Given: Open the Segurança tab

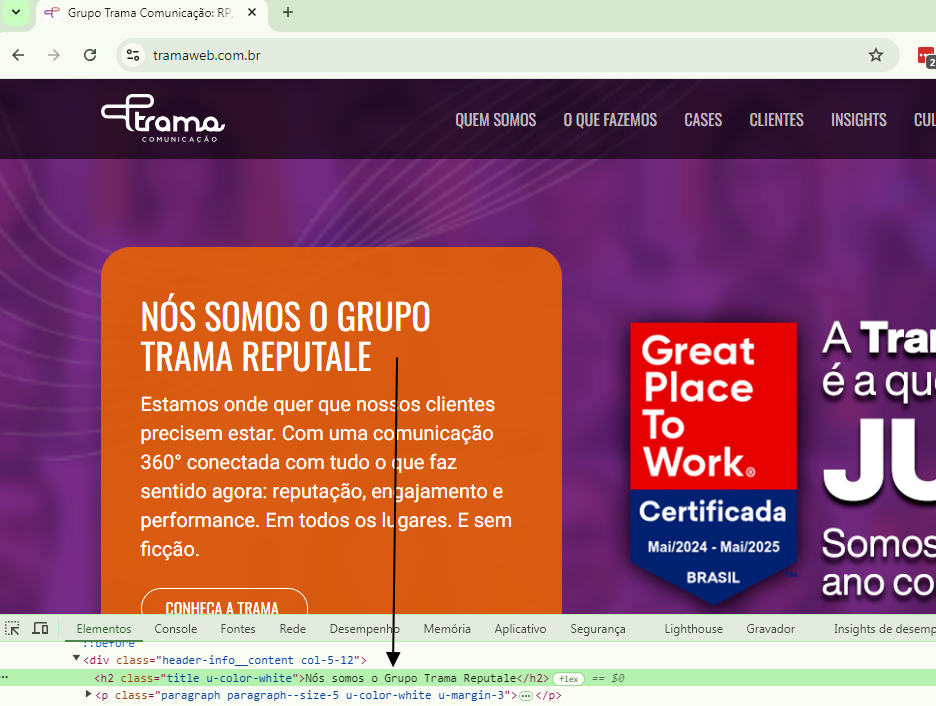Looking at the screenshot, I should coord(598,629).
